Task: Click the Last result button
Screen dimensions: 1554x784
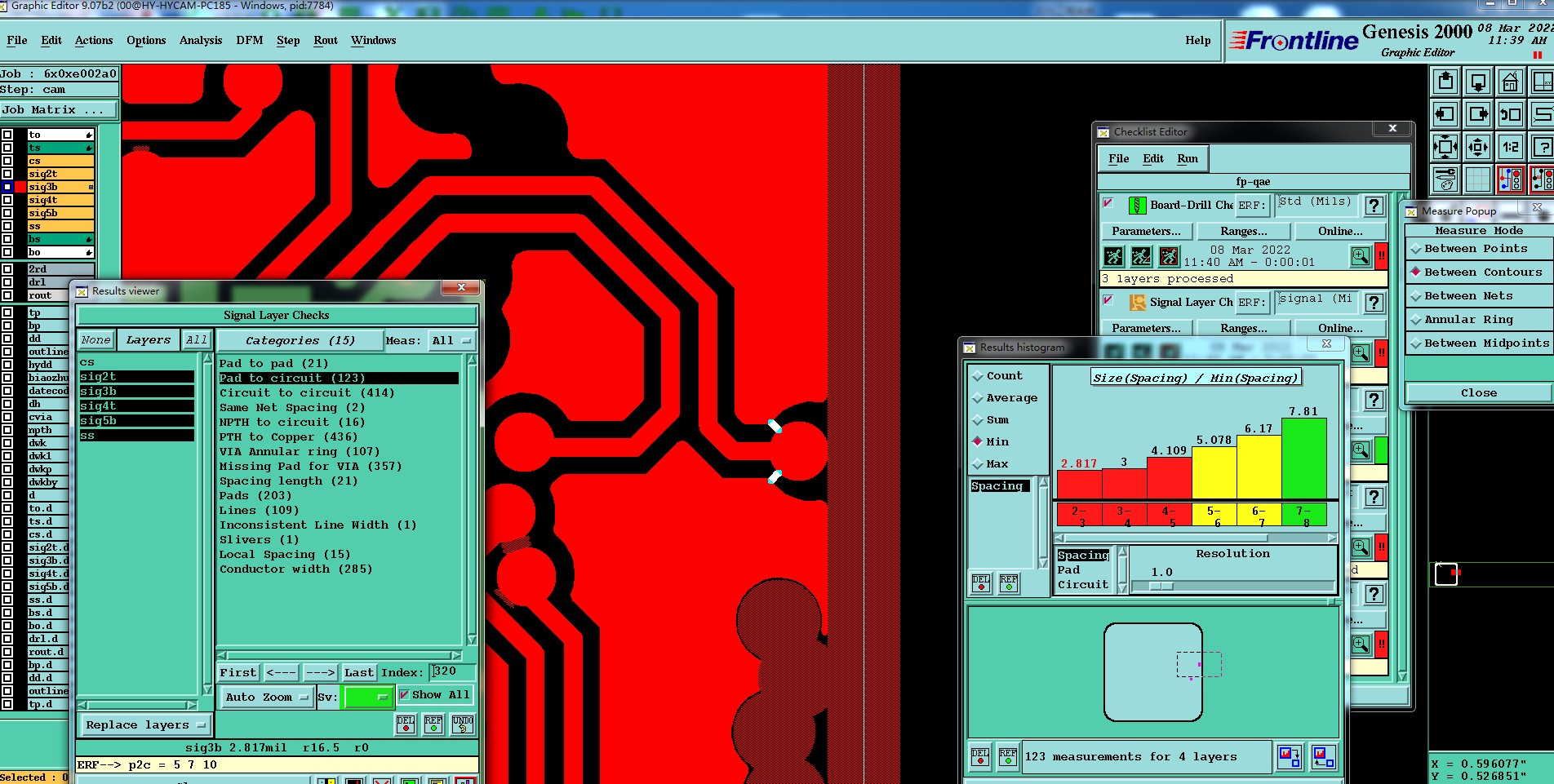Action: tap(358, 672)
